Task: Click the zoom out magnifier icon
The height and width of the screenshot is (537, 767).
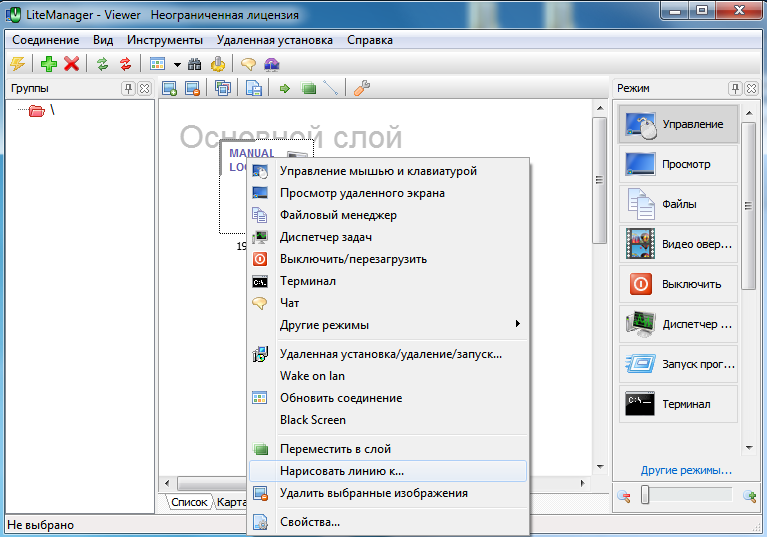Action: 624,496
